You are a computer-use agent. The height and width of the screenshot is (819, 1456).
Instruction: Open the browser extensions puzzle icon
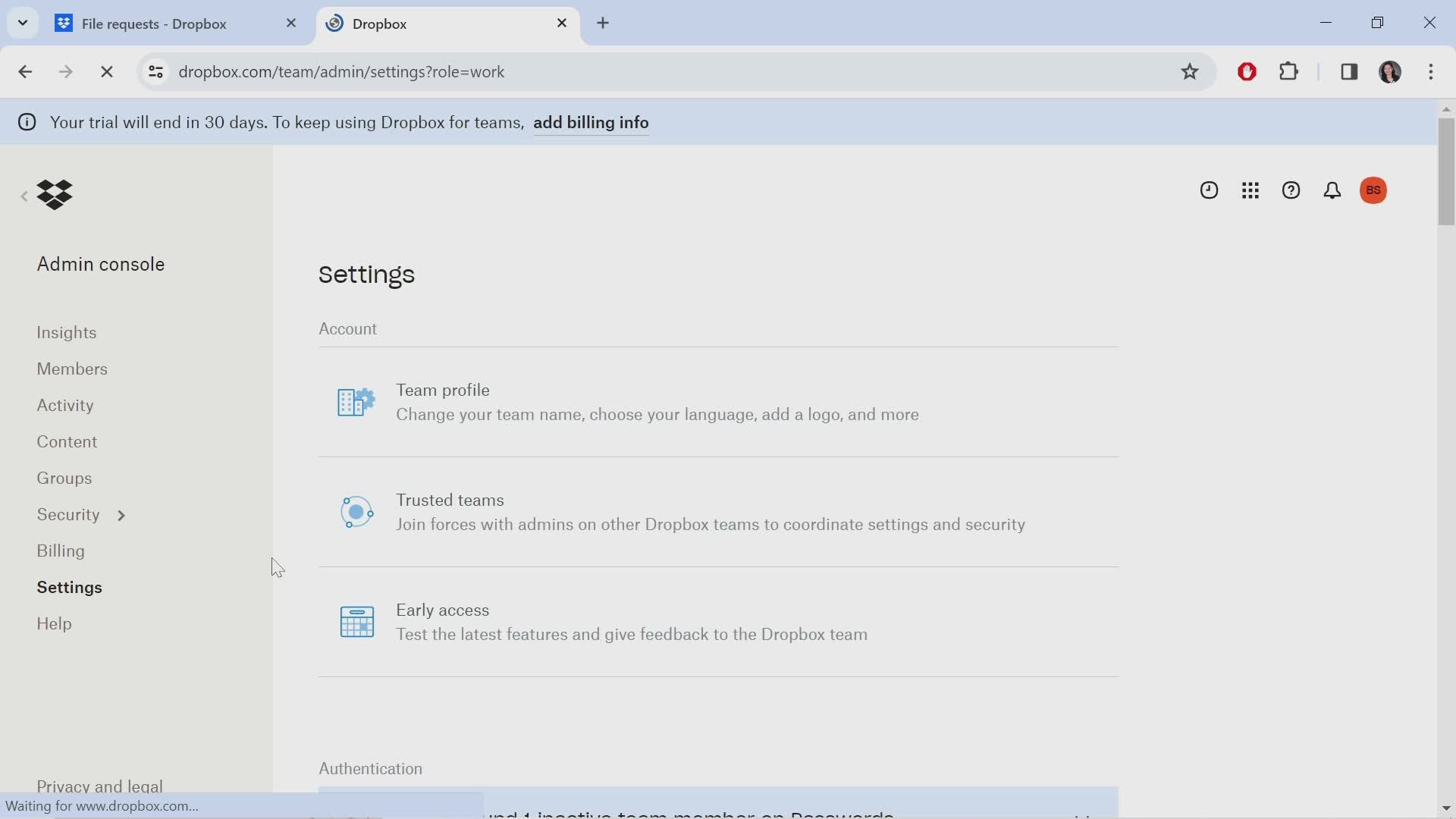1289,72
